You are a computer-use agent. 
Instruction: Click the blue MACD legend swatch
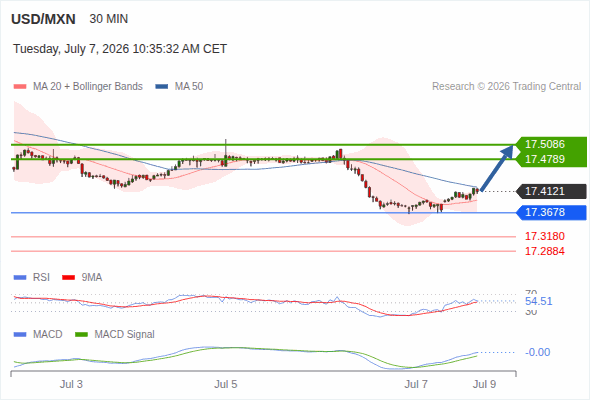(x=20, y=335)
